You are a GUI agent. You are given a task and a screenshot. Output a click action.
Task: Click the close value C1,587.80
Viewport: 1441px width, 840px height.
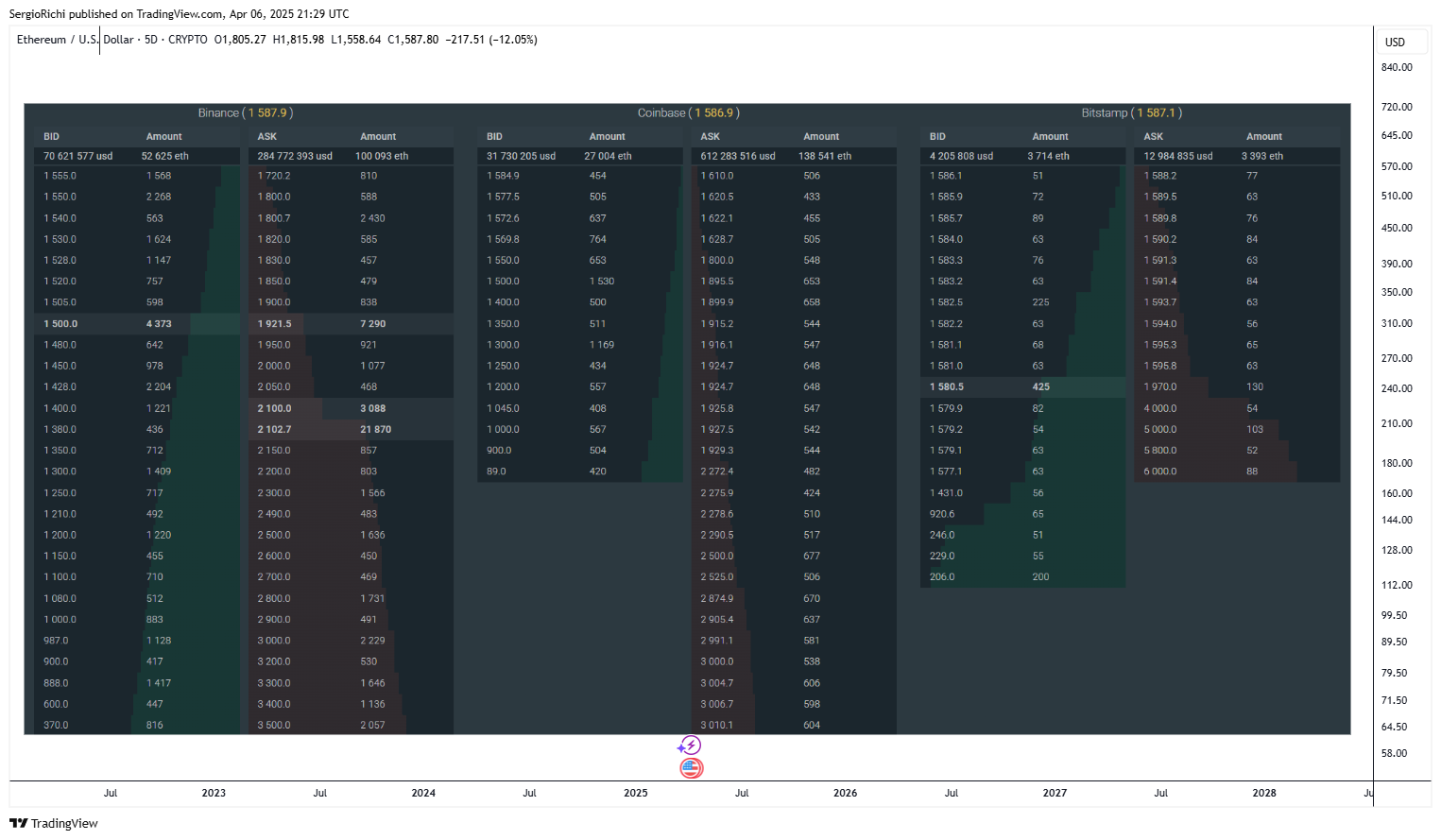click(x=413, y=40)
